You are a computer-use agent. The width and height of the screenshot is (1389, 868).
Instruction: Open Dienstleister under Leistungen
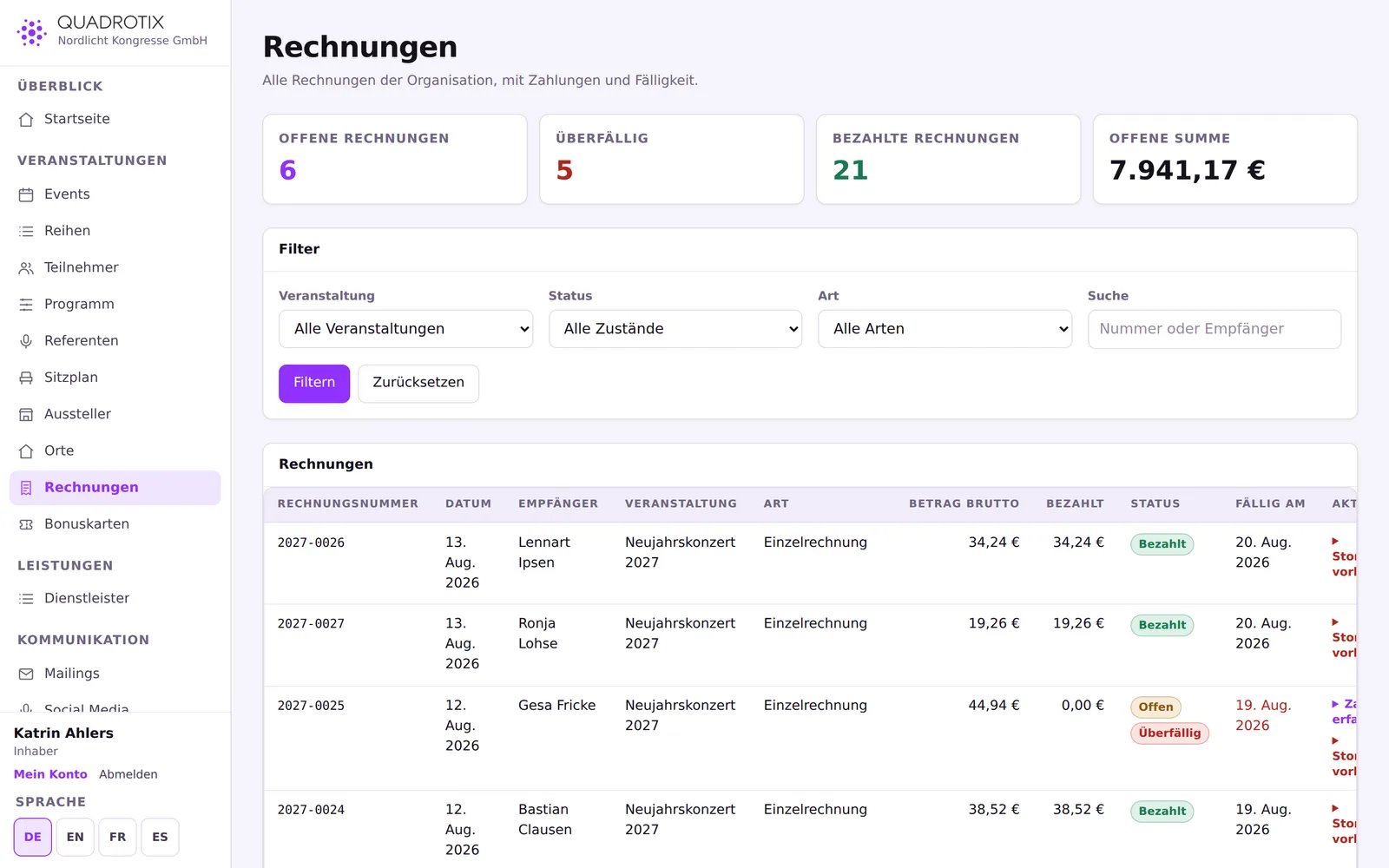(x=115, y=598)
